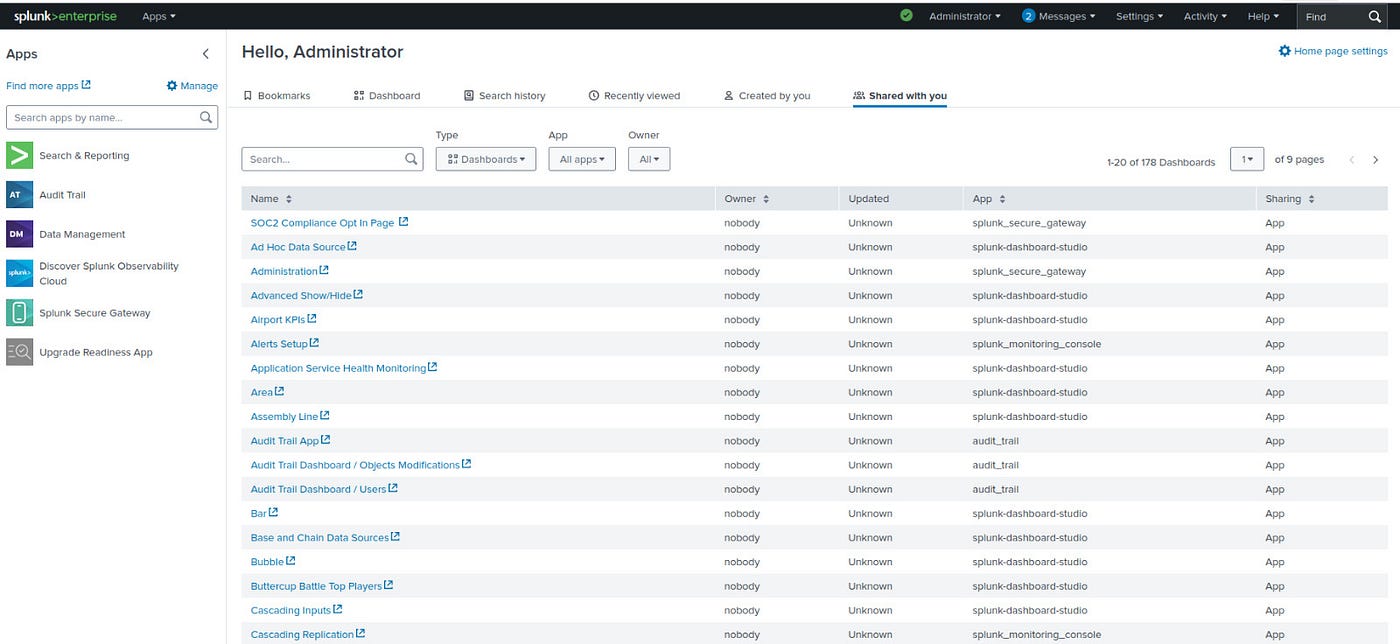Open the page number selector dropdown
The image size is (1400, 644).
1247,159
